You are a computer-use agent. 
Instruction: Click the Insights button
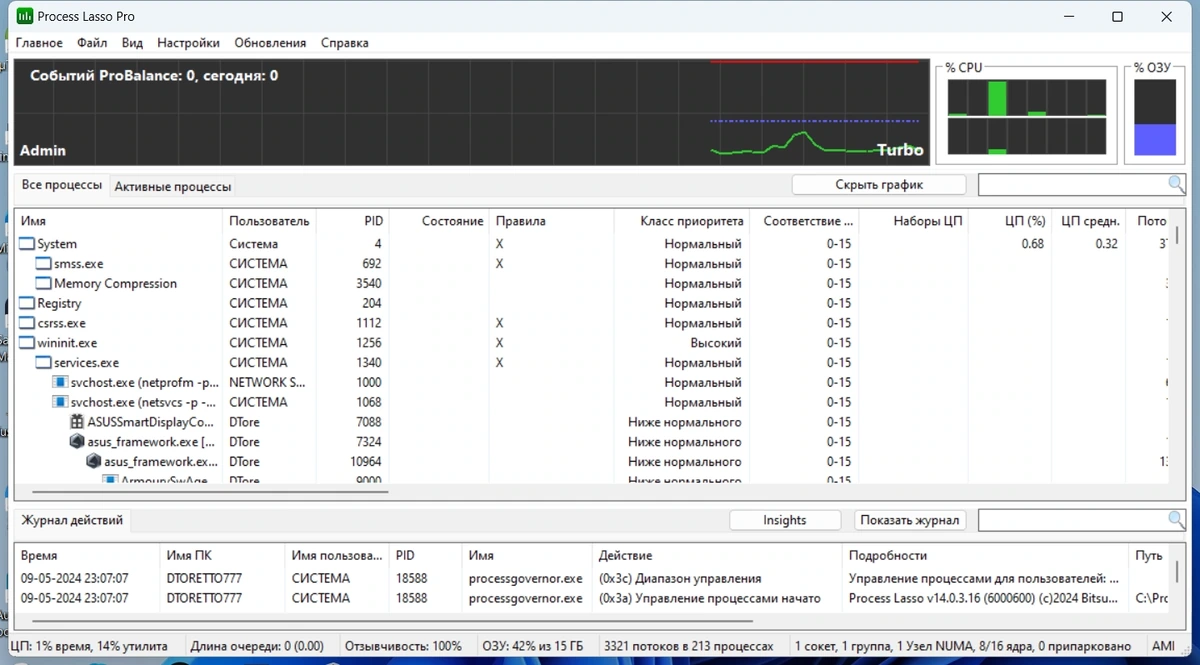pyautogui.click(x=784, y=520)
